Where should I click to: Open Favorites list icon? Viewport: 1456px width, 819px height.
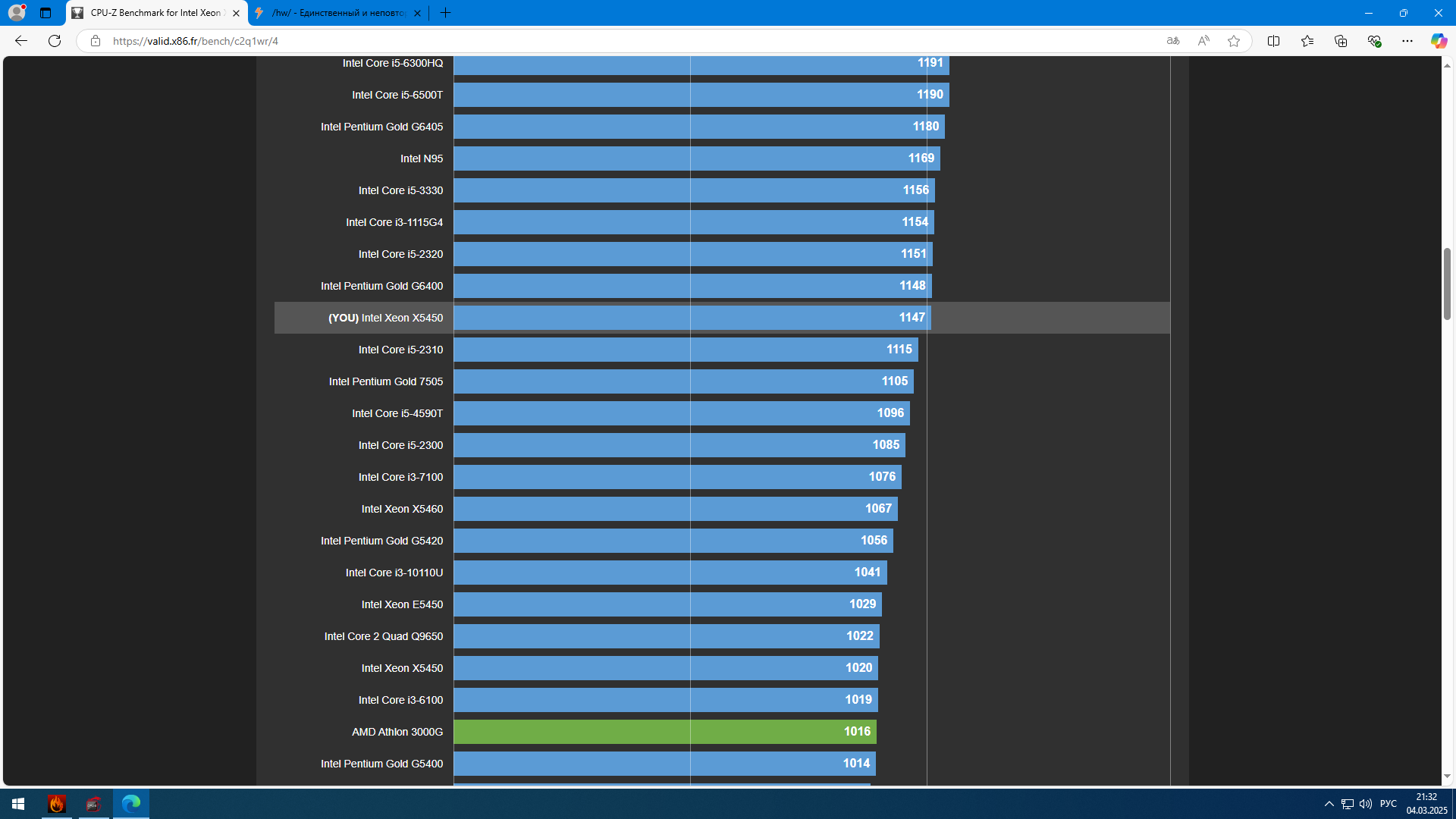(1307, 41)
